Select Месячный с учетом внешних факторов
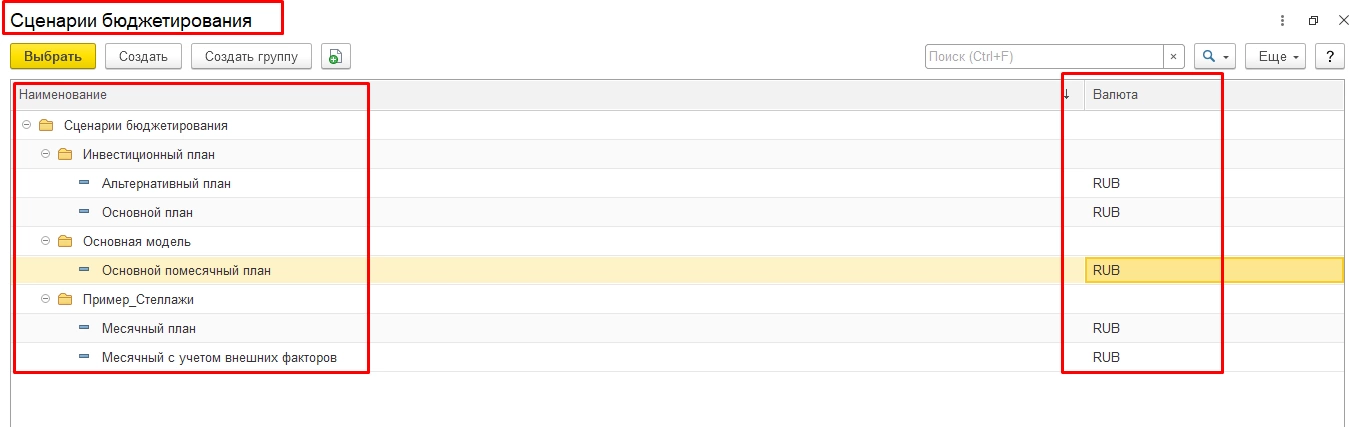 tap(219, 358)
